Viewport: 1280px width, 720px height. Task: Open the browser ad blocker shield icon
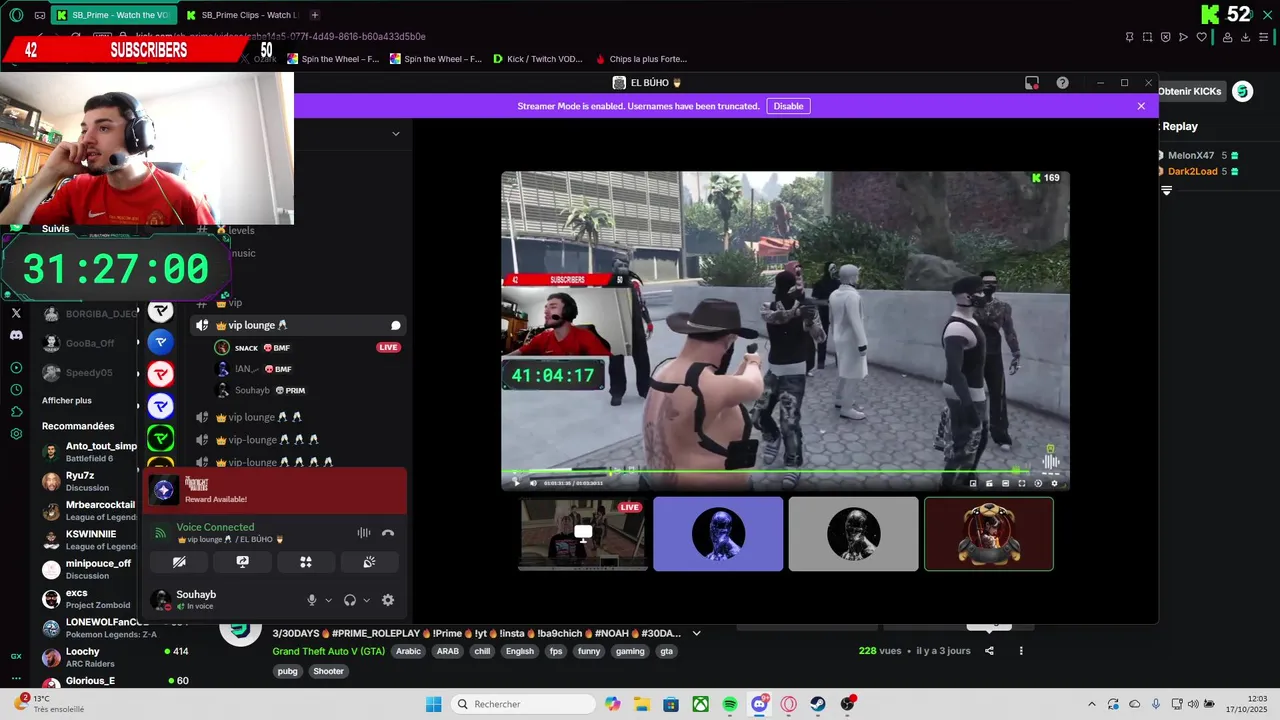(x=1165, y=37)
